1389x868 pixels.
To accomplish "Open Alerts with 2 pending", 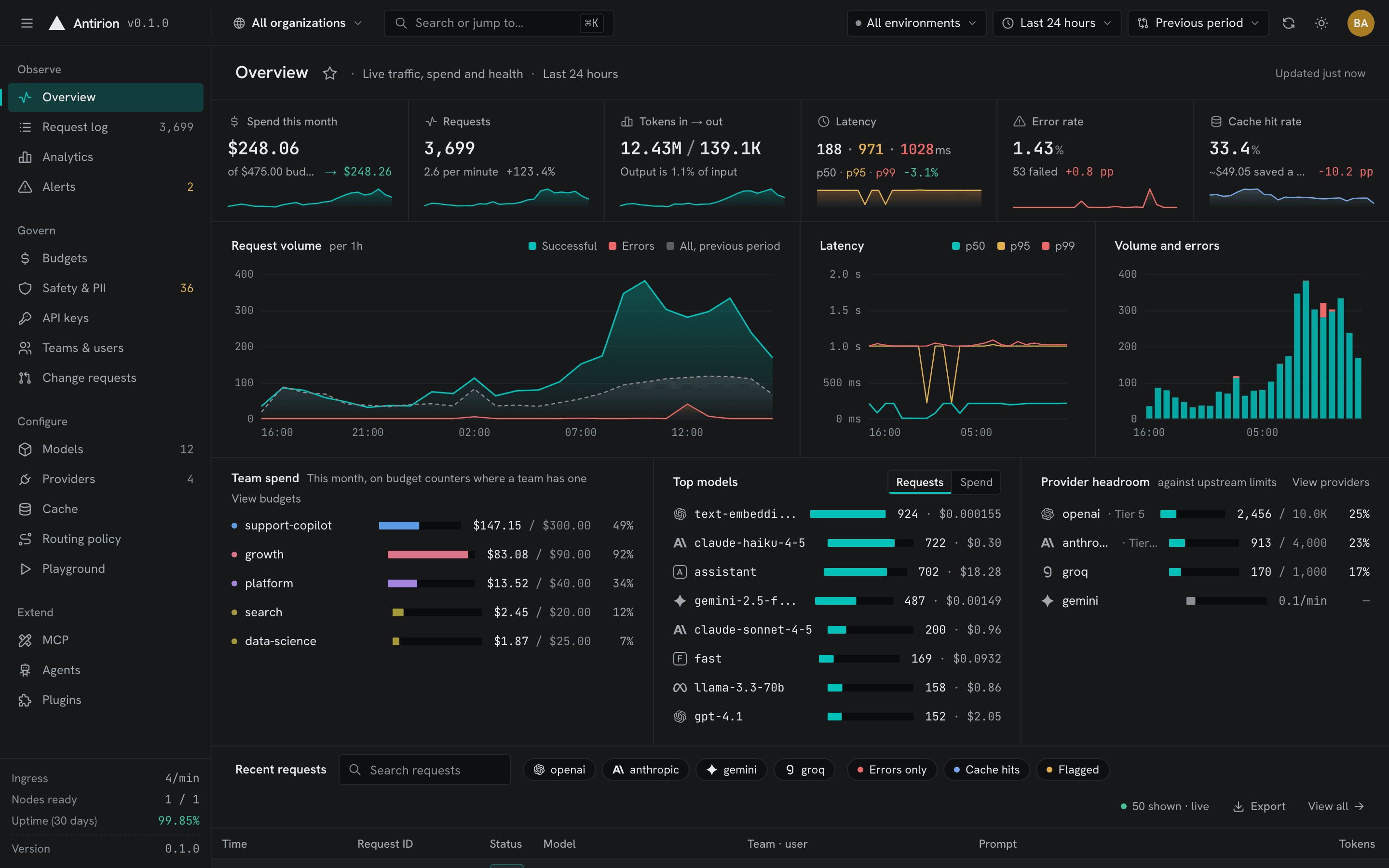I will click(106, 187).
